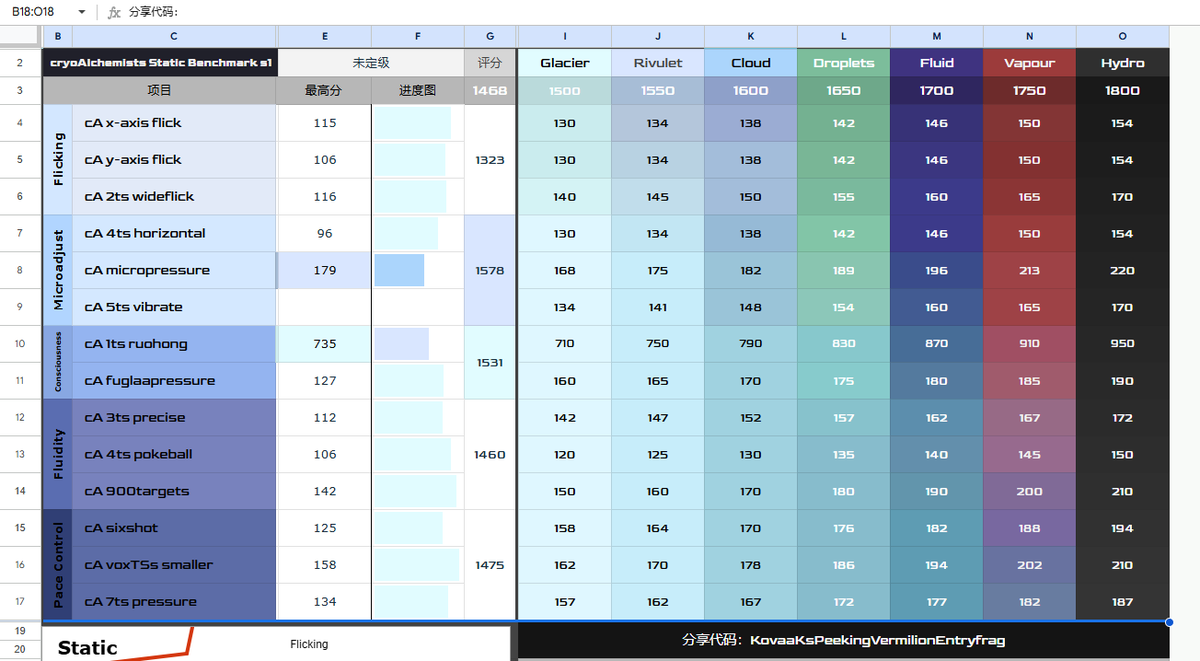Click the Consciousness category score 1531
This screenshot has width=1200, height=661.
tap(490, 362)
